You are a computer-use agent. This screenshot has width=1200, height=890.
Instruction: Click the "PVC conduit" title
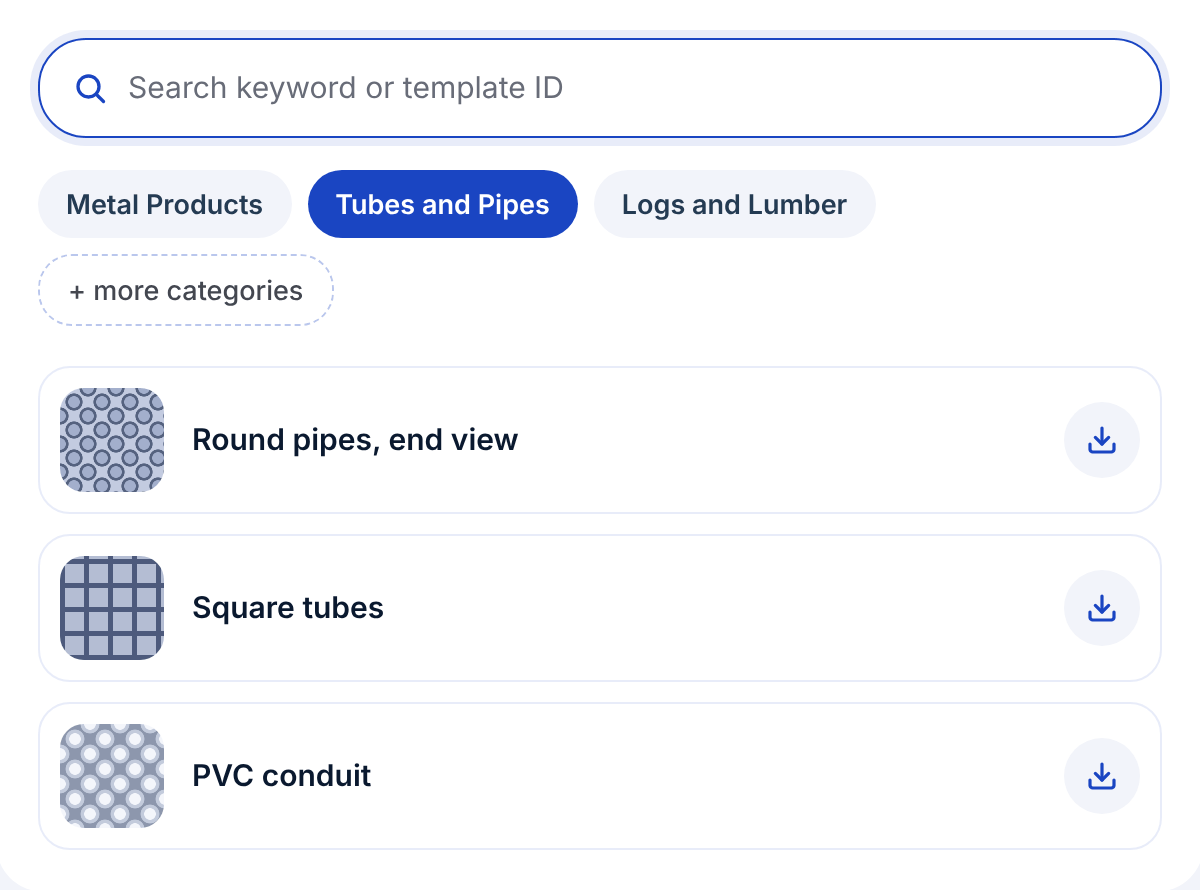click(282, 776)
